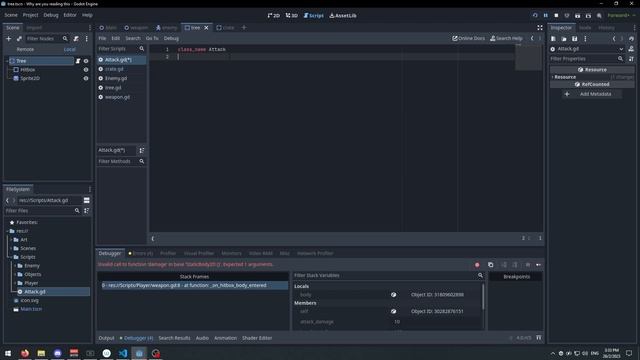The image size is (640, 360).
Task: Enable Movie Maker mode
Action: point(599,16)
